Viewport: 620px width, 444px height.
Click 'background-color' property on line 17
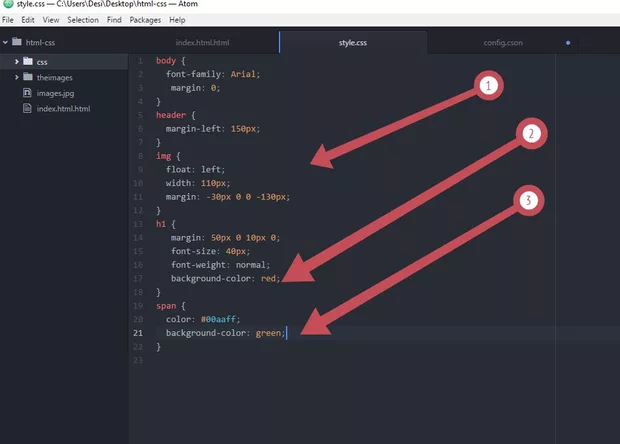(x=211, y=278)
